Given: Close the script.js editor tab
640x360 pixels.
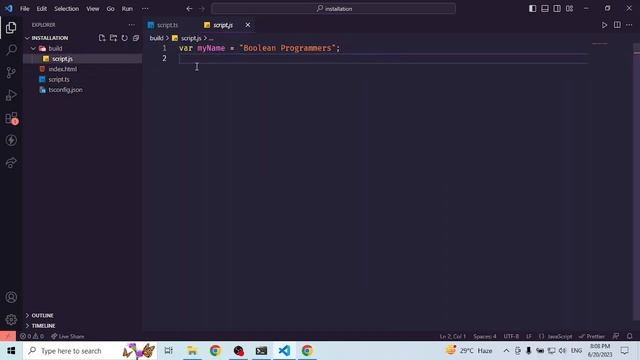Looking at the screenshot, I should coord(248,25).
